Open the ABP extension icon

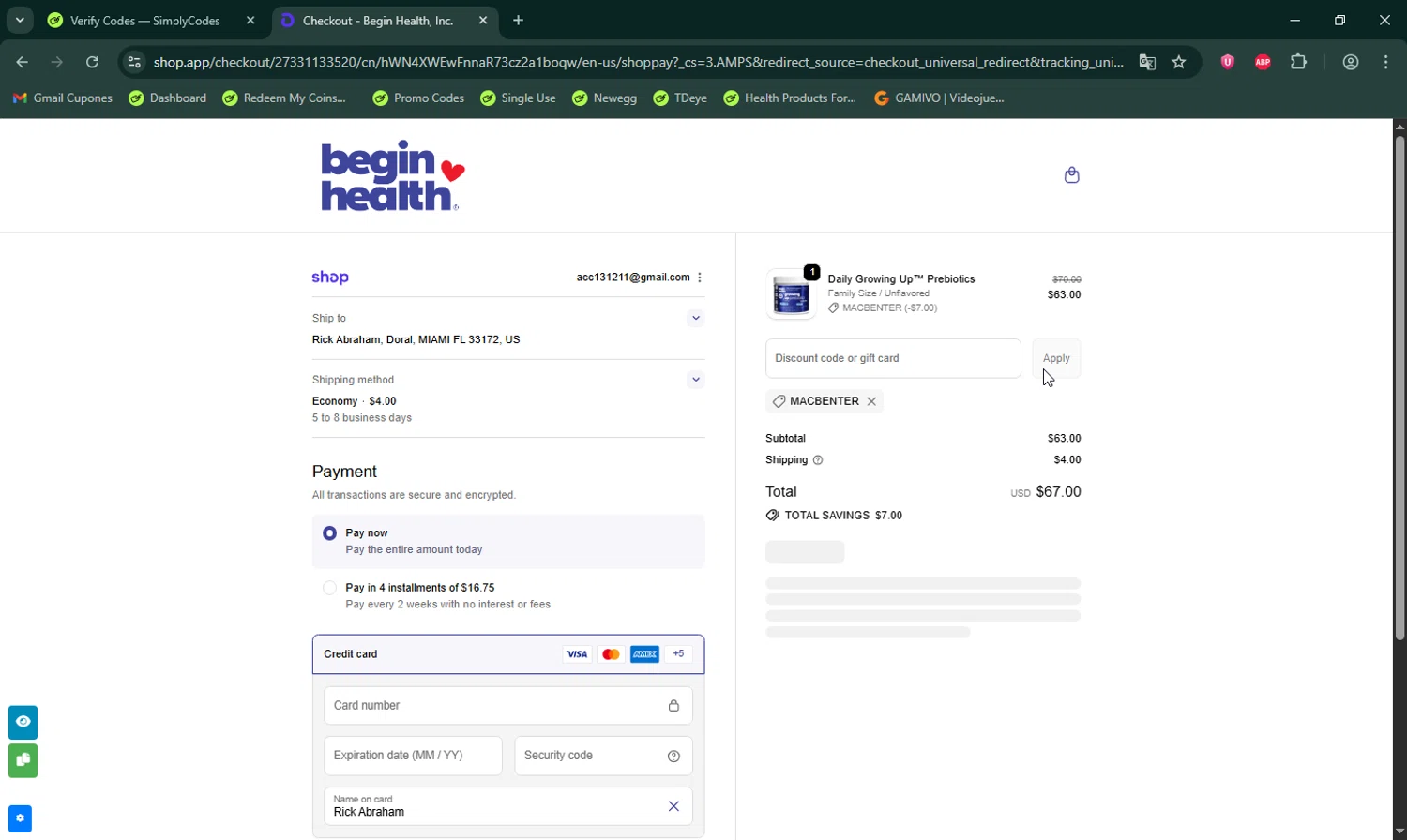pyautogui.click(x=1263, y=62)
